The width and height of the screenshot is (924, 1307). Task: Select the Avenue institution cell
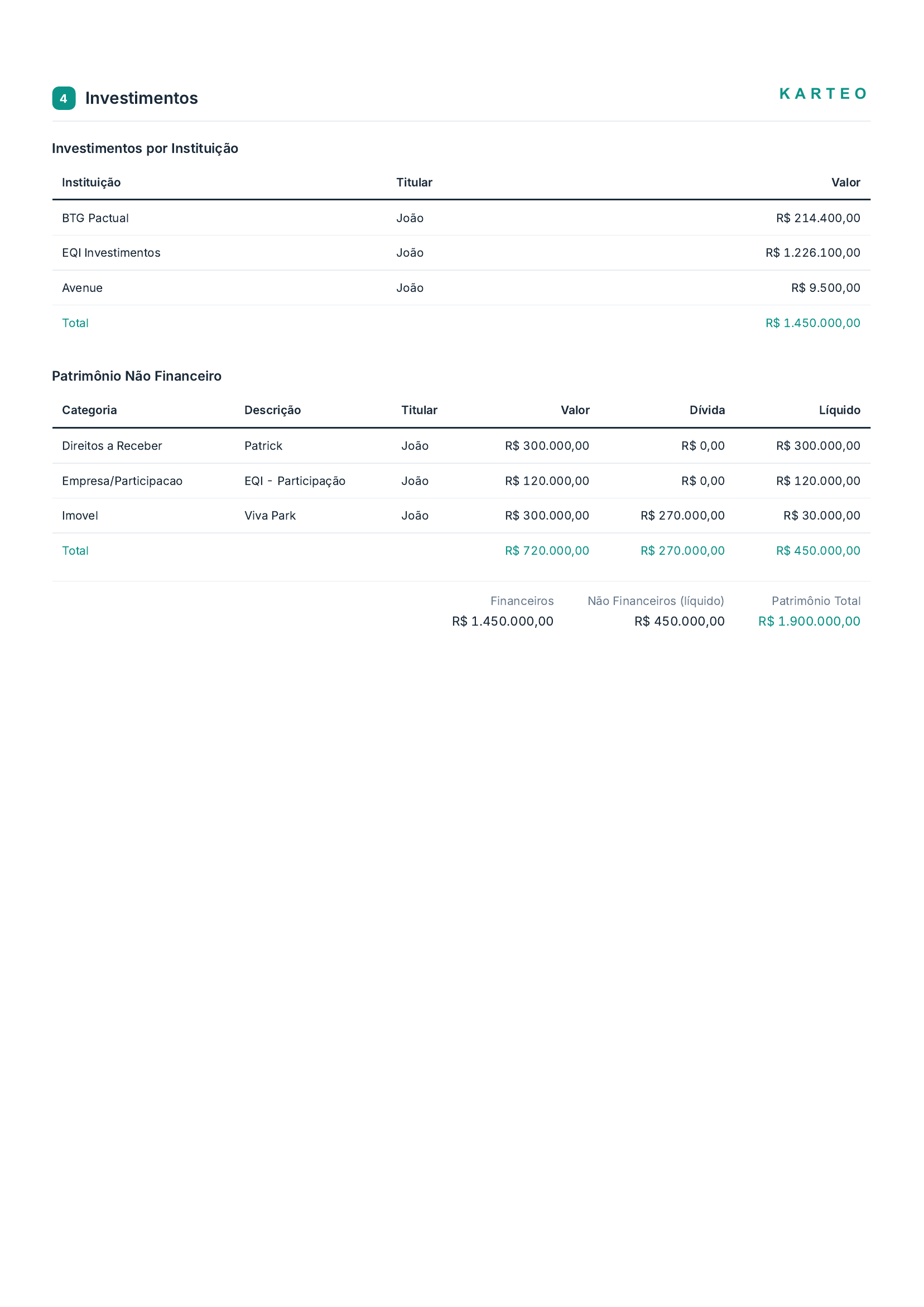pyautogui.click(x=82, y=288)
